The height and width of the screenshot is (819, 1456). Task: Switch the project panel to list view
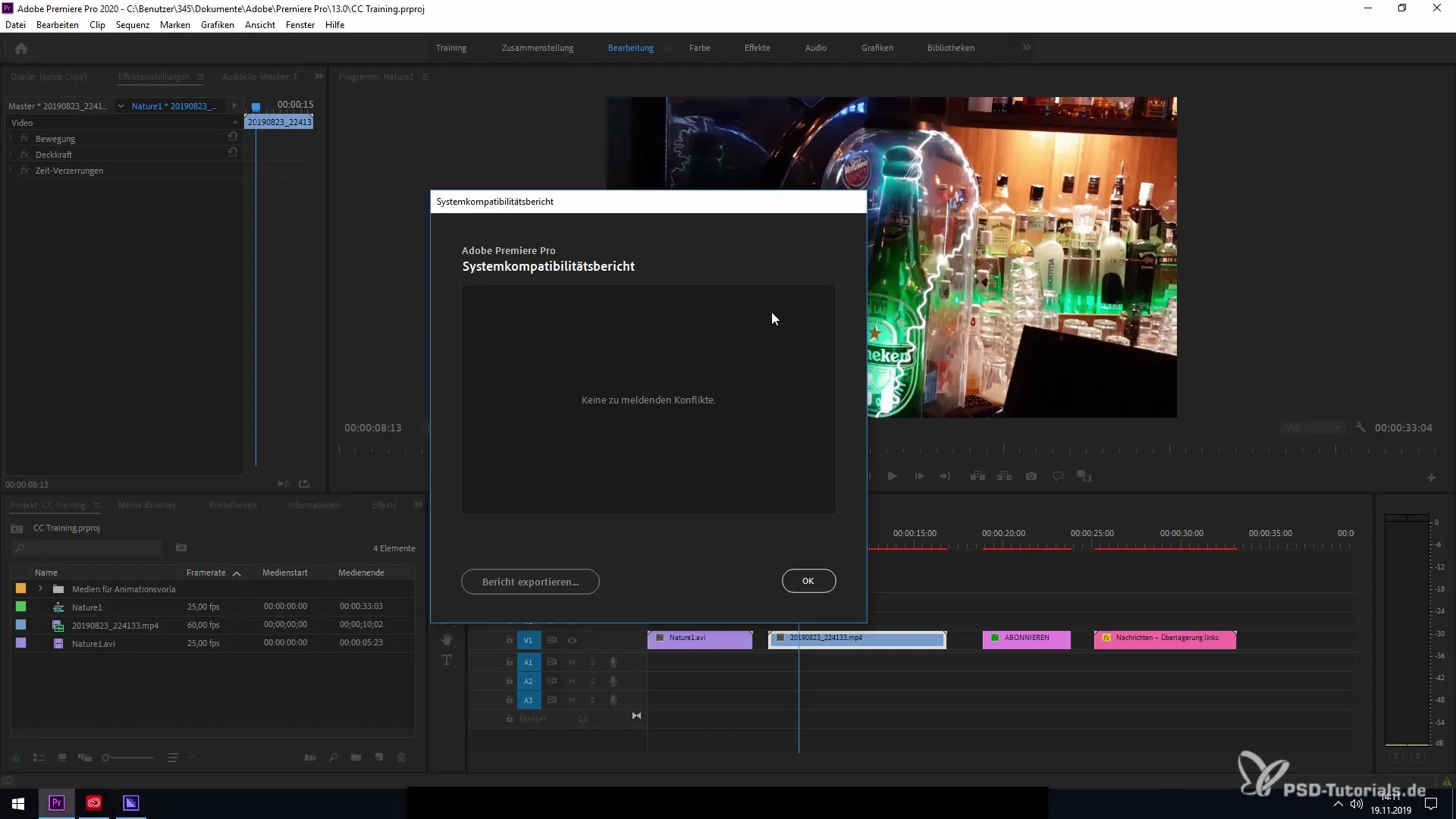coord(39,758)
